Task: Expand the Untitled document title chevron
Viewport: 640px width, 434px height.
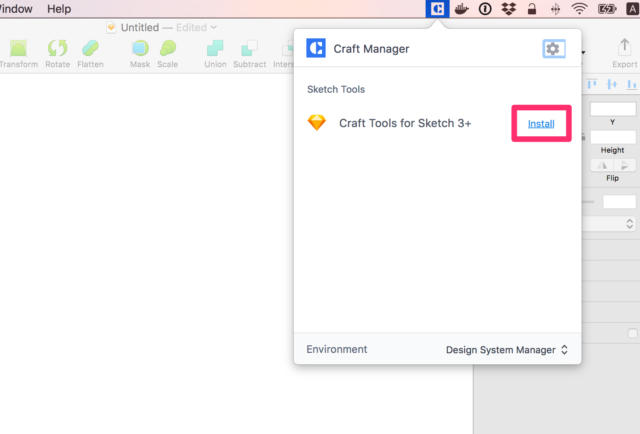Action: coord(213,27)
